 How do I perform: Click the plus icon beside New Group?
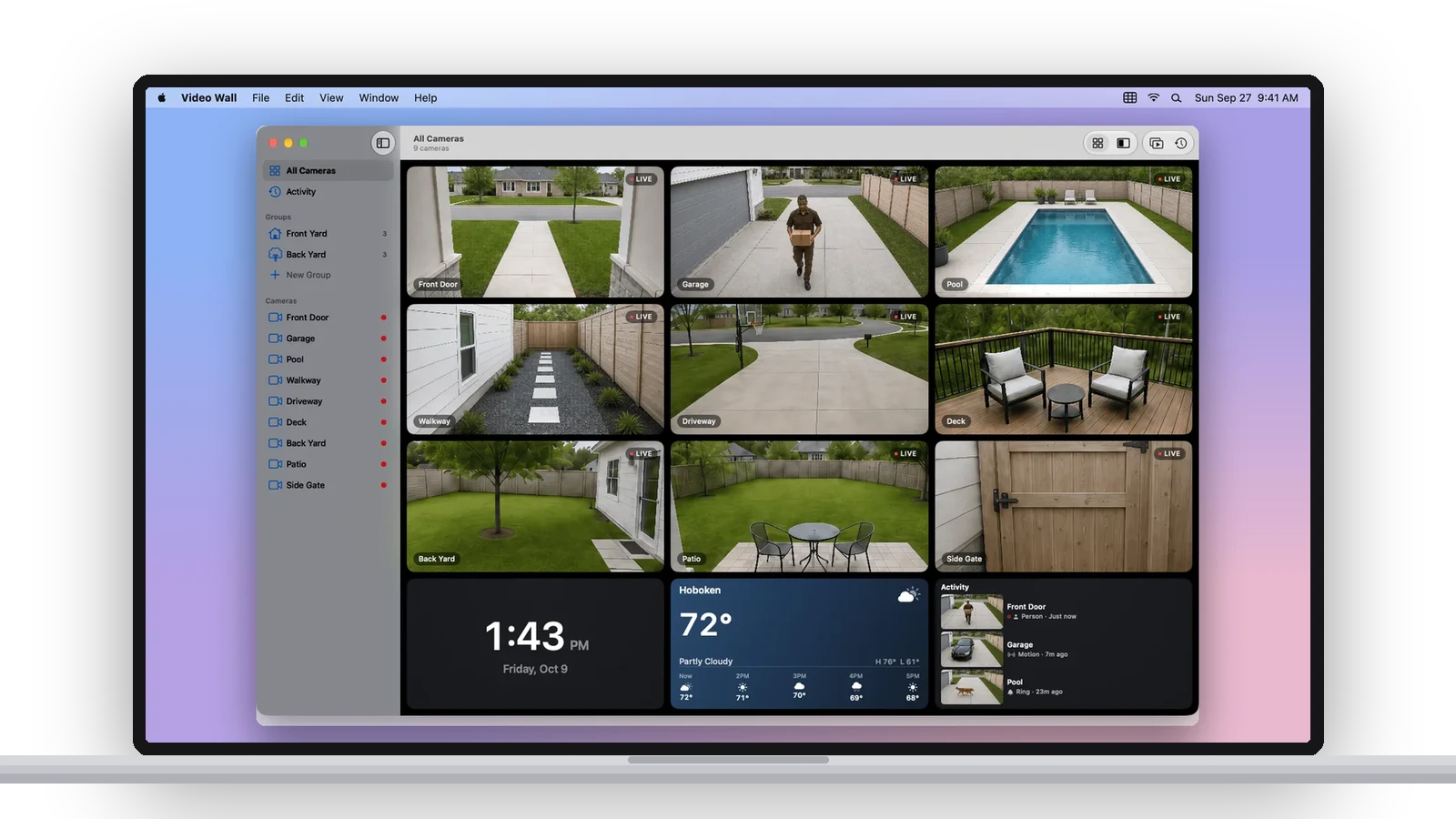pyautogui.click(x=275, y=275)
